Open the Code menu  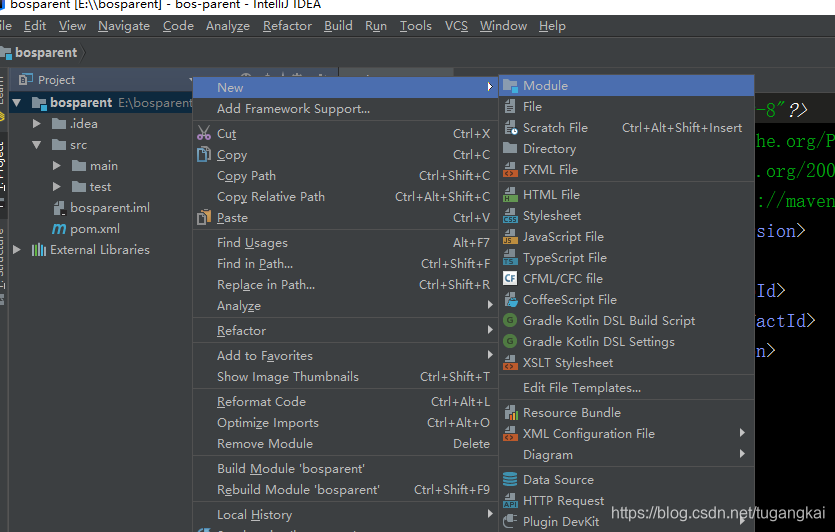178,26
